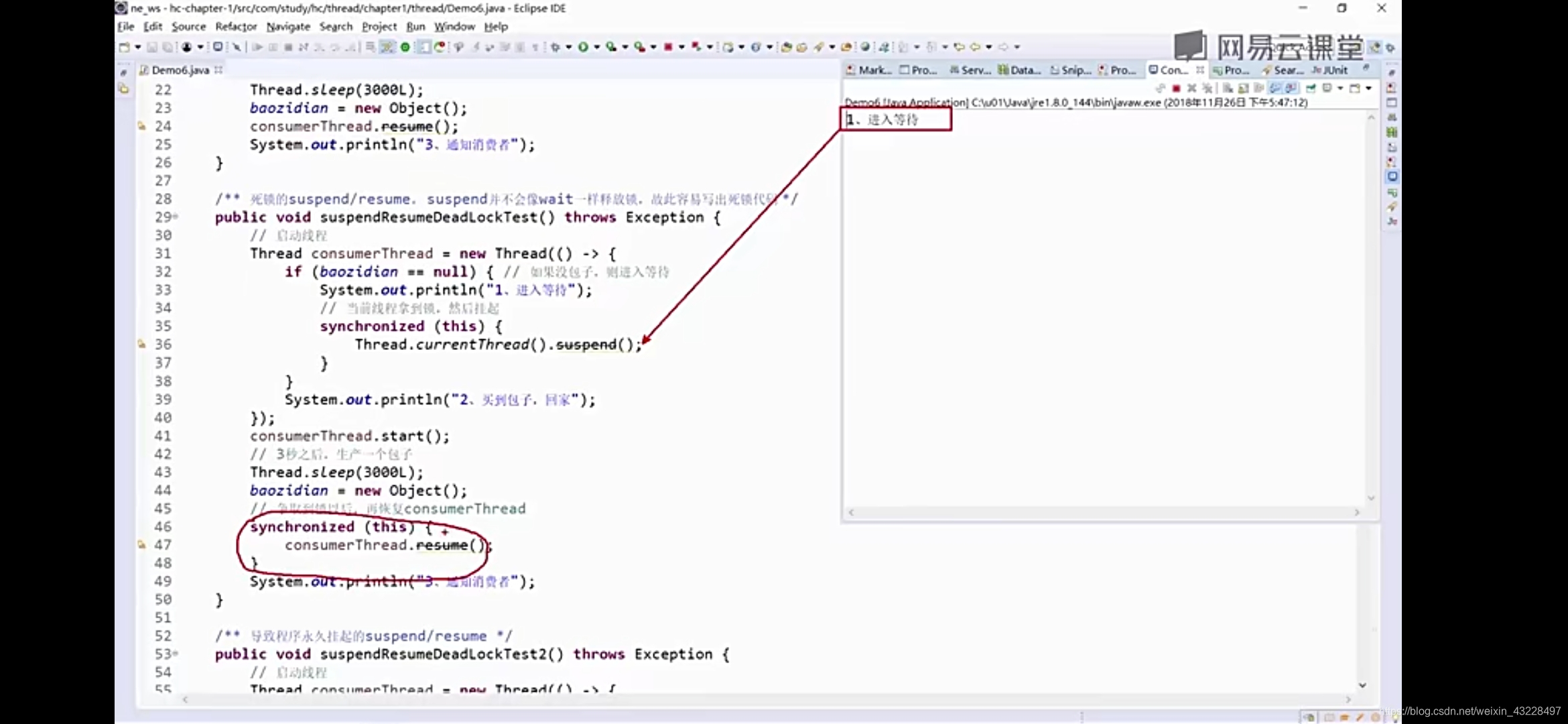Switch to the JUnit tab
1568x724 pixels.
point(1330,70)
